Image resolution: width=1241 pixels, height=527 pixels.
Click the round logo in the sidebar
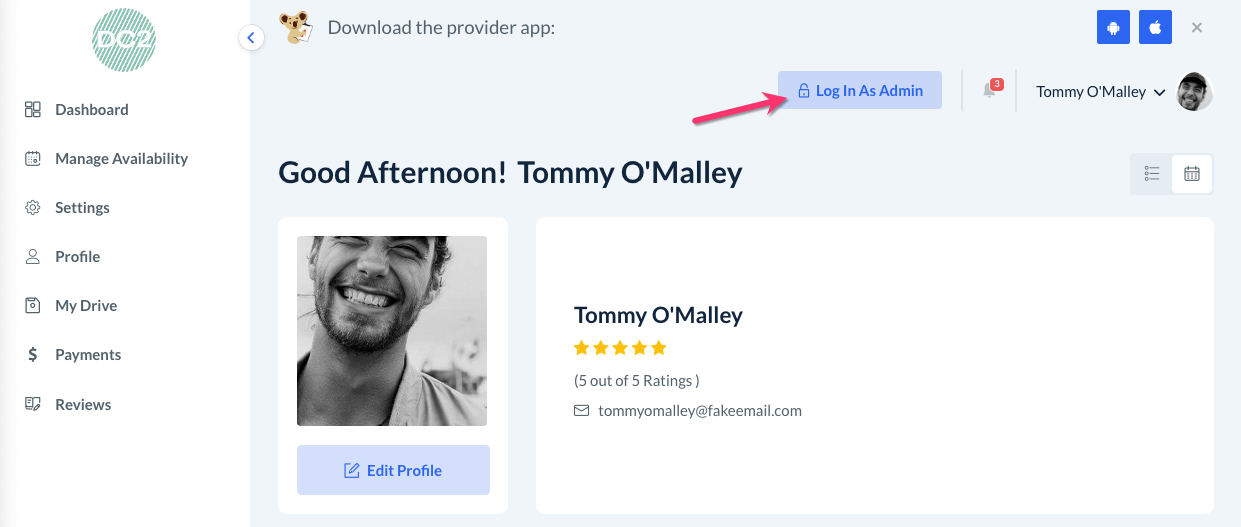(124, 41)
